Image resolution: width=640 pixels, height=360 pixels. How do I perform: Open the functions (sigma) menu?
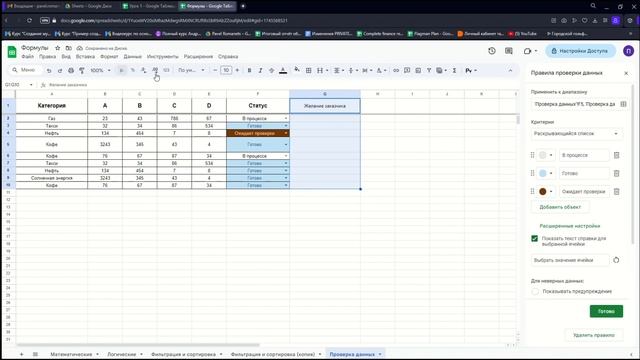click(x=454, y=71)
